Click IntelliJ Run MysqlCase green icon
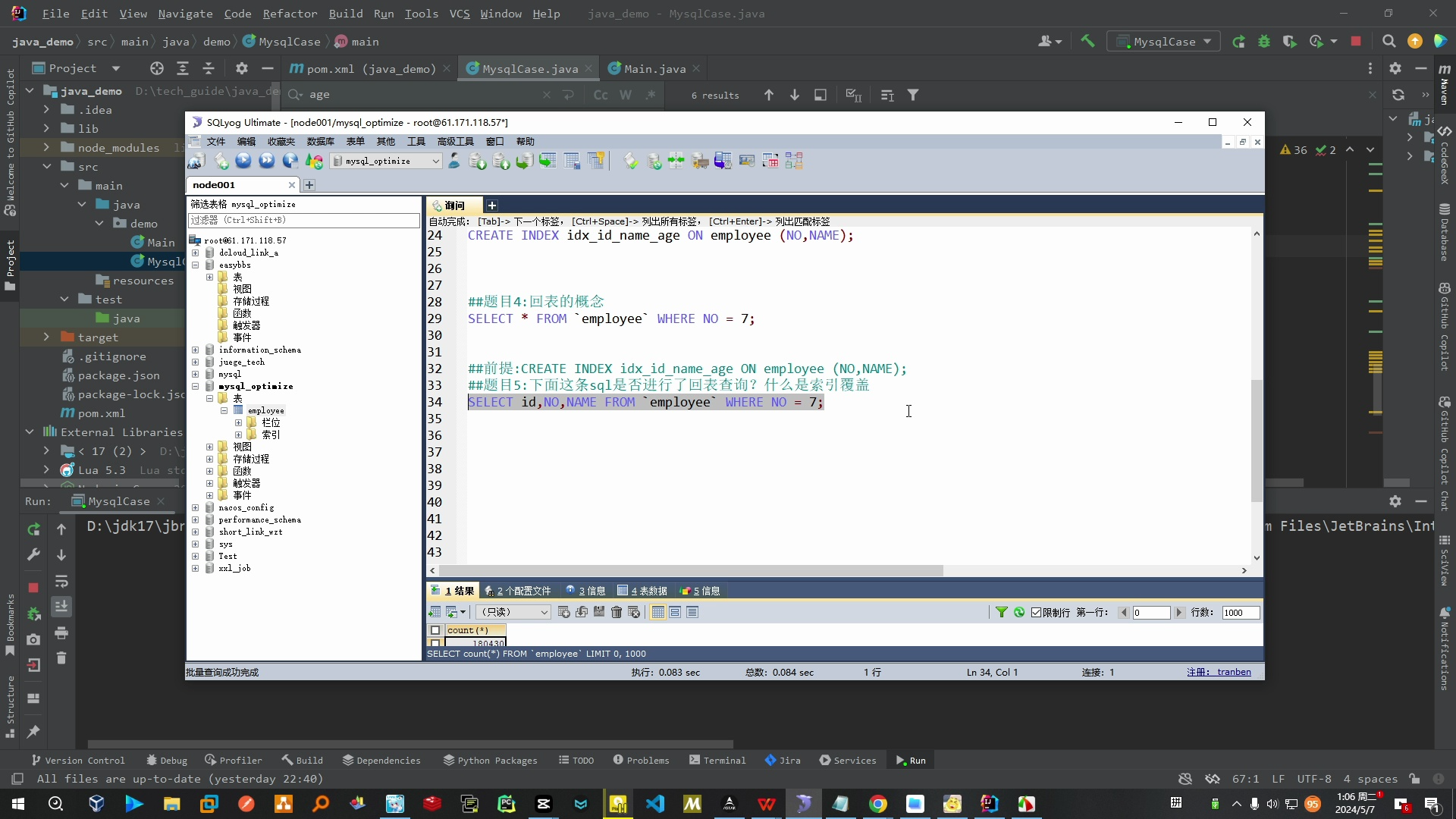The image size is (1456, 819). pos(1238,42)
